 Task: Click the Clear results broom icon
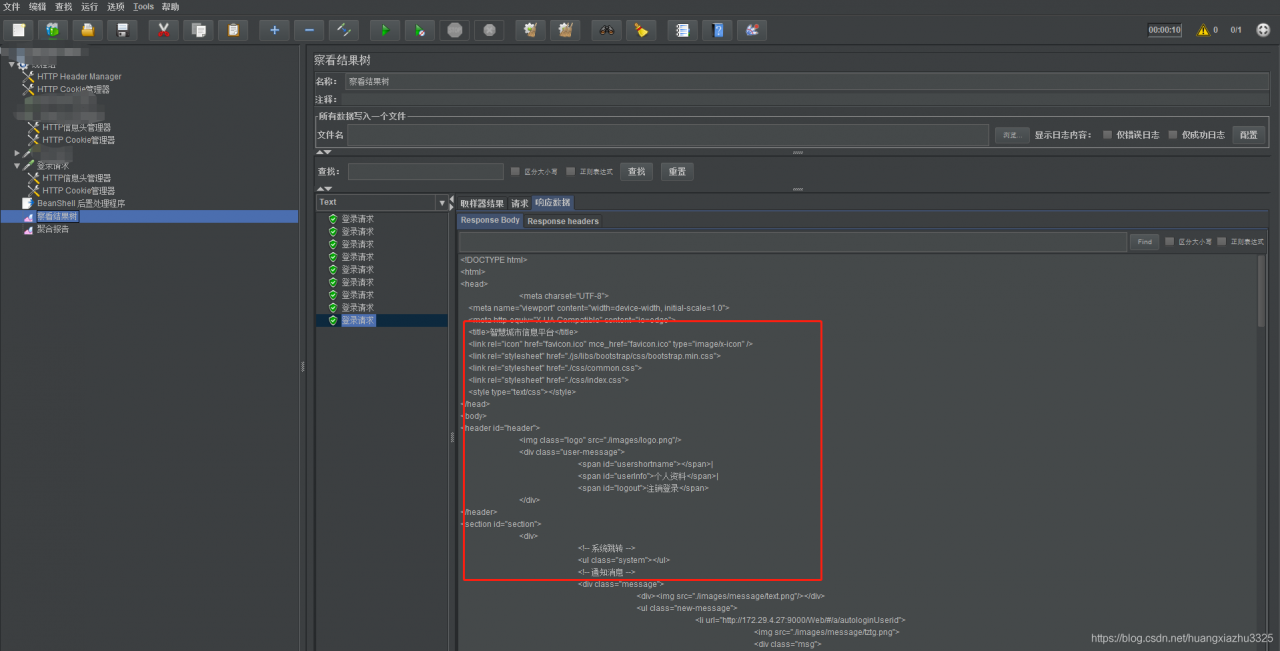(531, 29)
